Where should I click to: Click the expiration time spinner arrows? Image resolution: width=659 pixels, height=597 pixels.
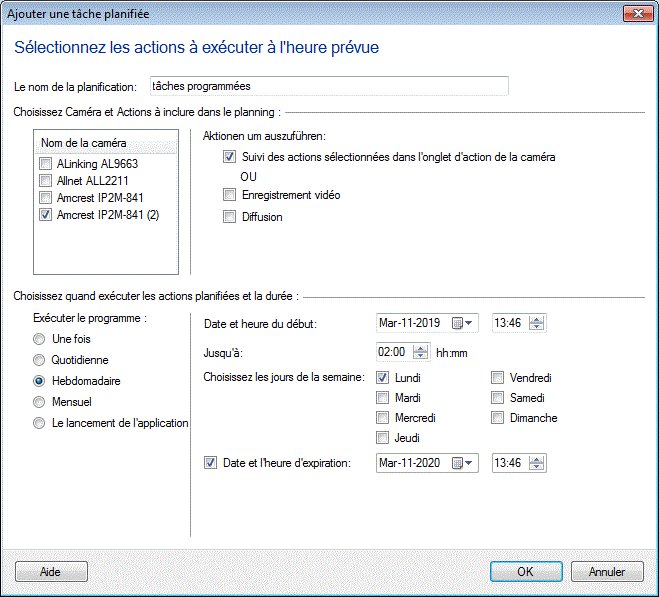coord(537,463)
